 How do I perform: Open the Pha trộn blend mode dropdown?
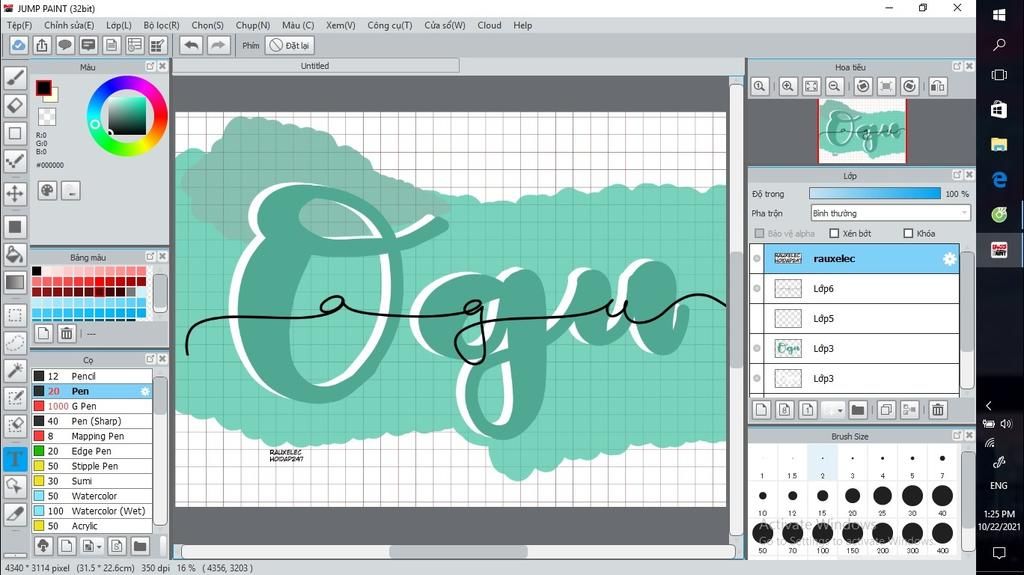(x=890, y=213)
